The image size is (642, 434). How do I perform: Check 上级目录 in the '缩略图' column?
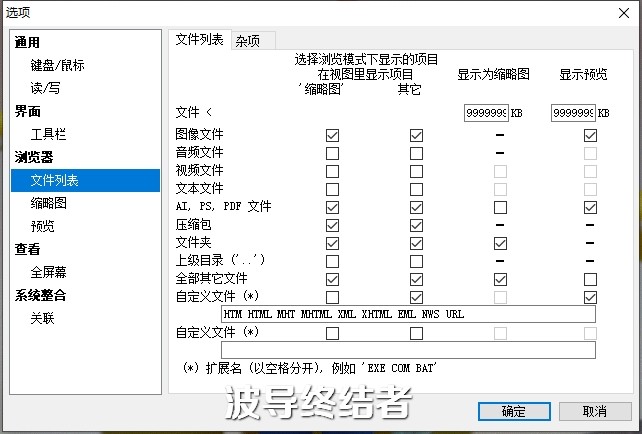[x=332, y=262]
